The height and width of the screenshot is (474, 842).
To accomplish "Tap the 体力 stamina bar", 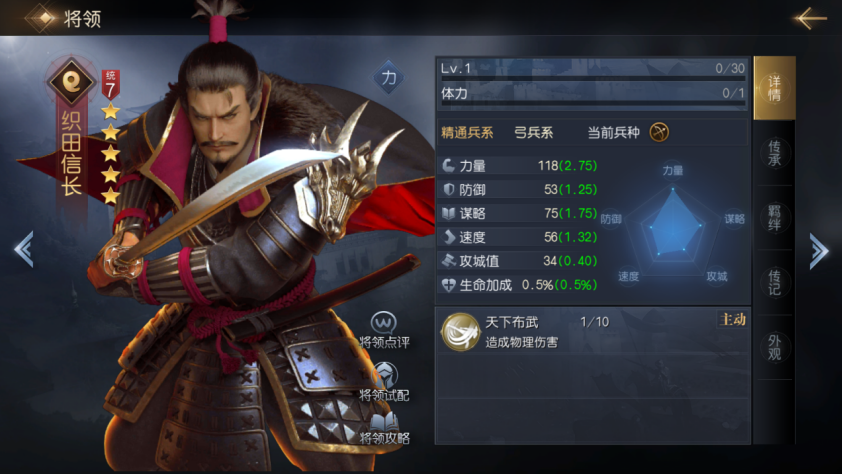I will tap(593, 103).
